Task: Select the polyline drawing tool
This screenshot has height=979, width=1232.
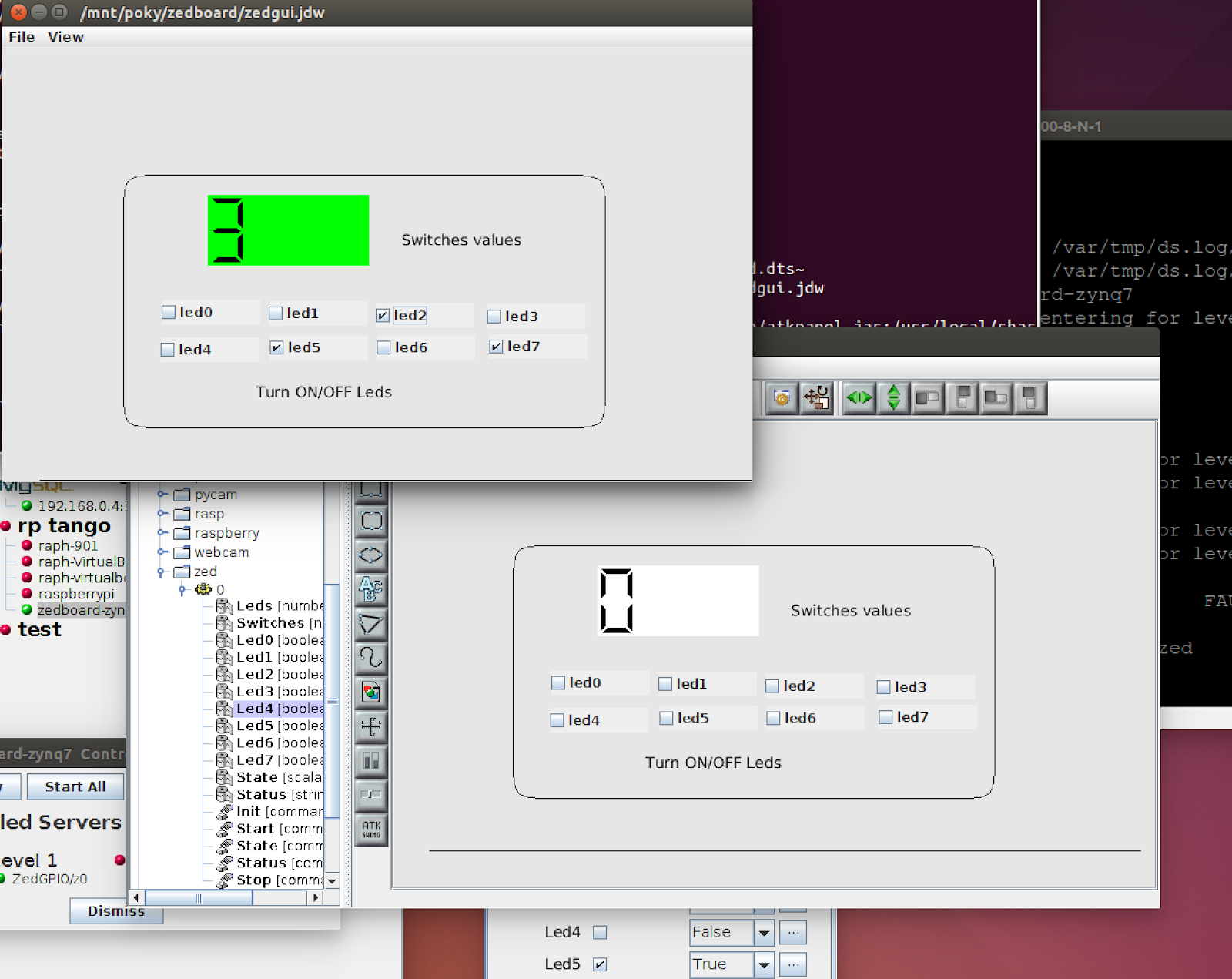Action: click(371, 623)
